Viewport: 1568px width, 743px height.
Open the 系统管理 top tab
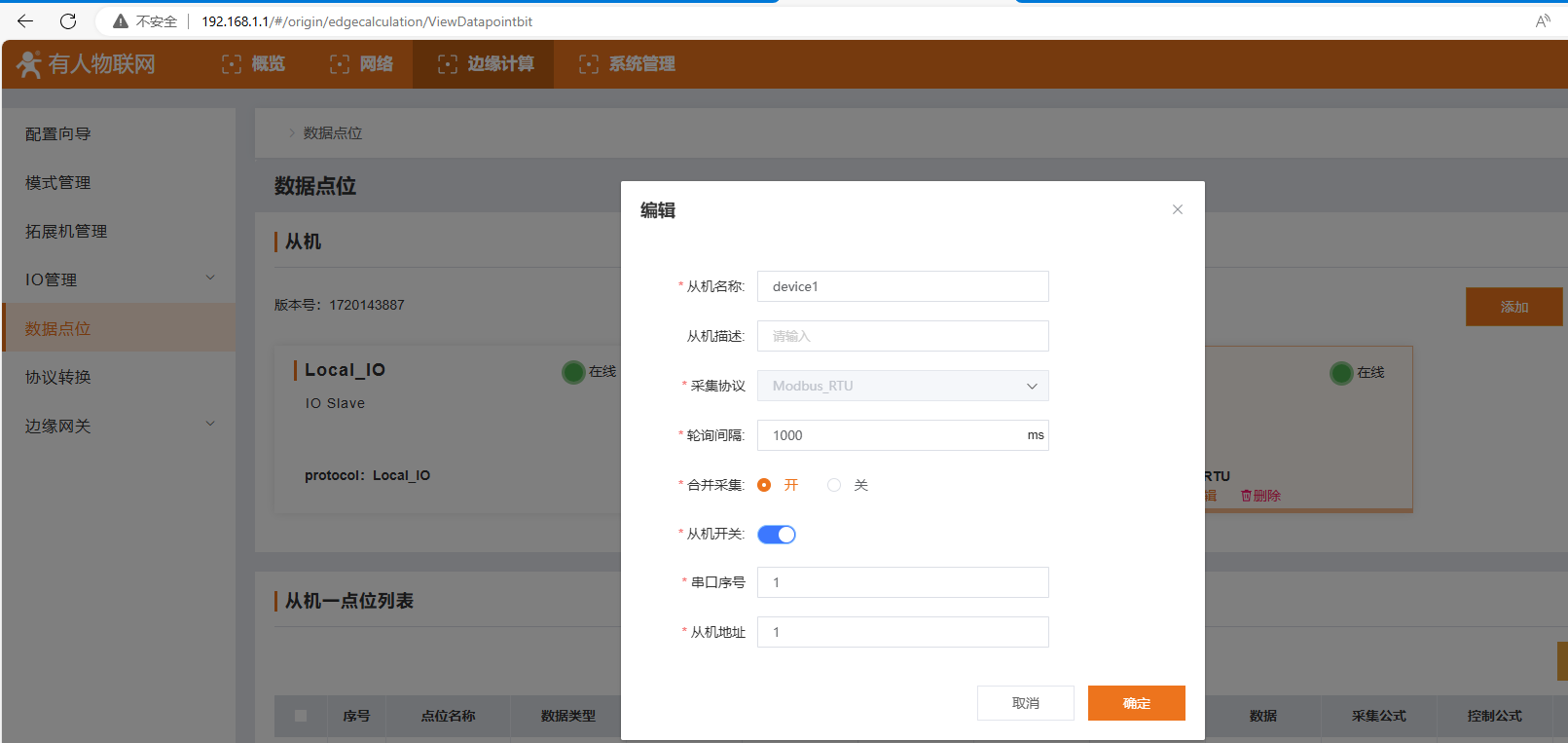(627, 64)
